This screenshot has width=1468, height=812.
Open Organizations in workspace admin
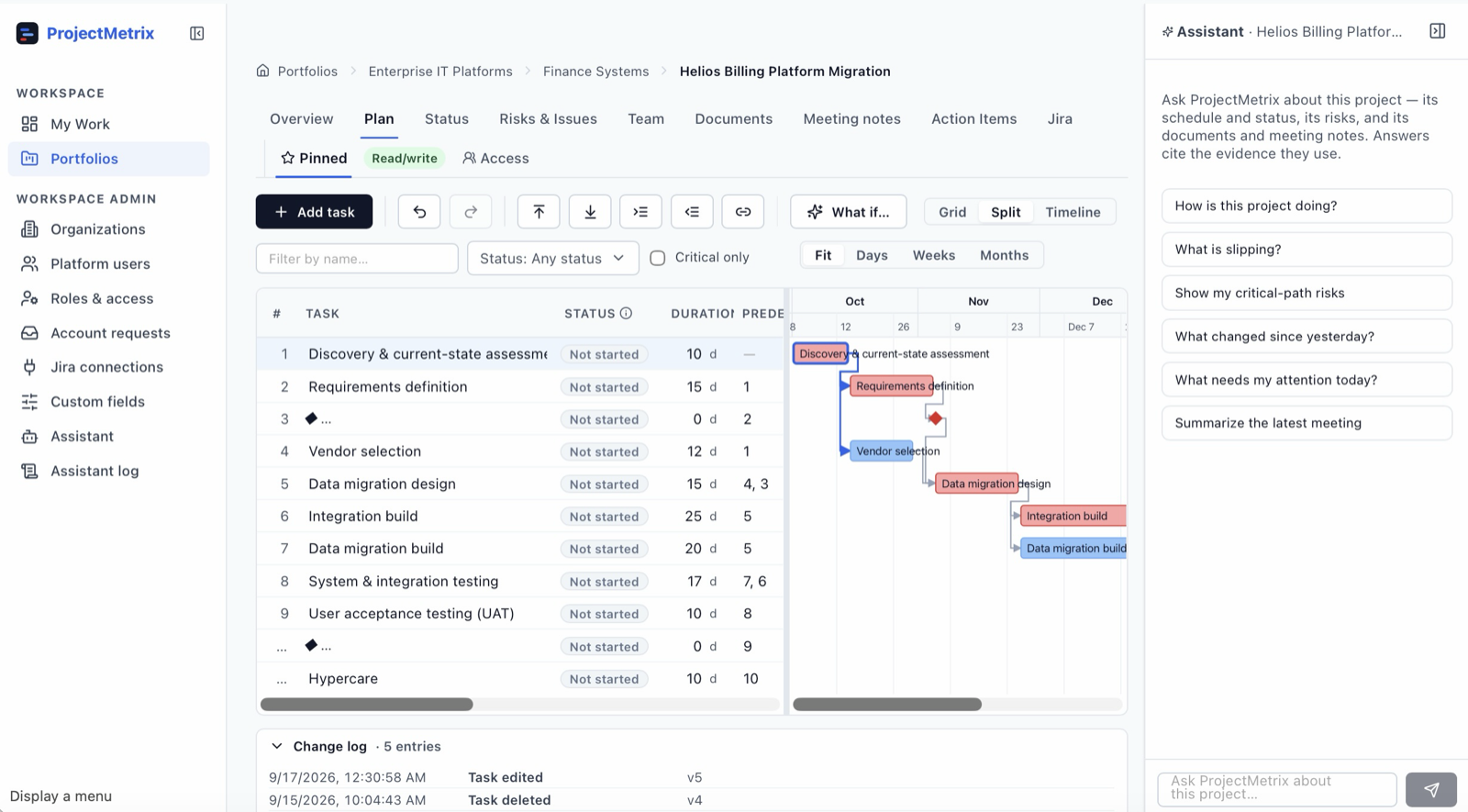pyautogui.click(x=108, y=229)
